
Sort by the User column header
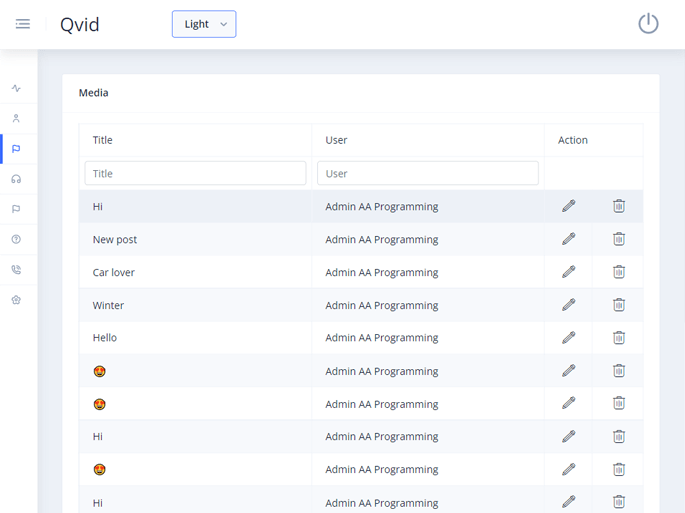(336, 140)
